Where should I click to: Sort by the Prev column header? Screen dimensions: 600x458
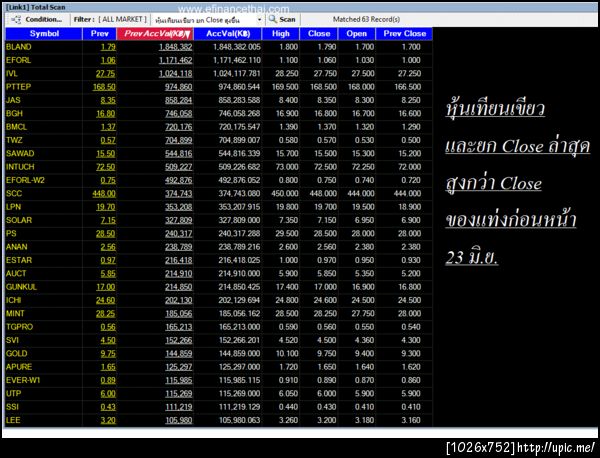click(99, 34)
